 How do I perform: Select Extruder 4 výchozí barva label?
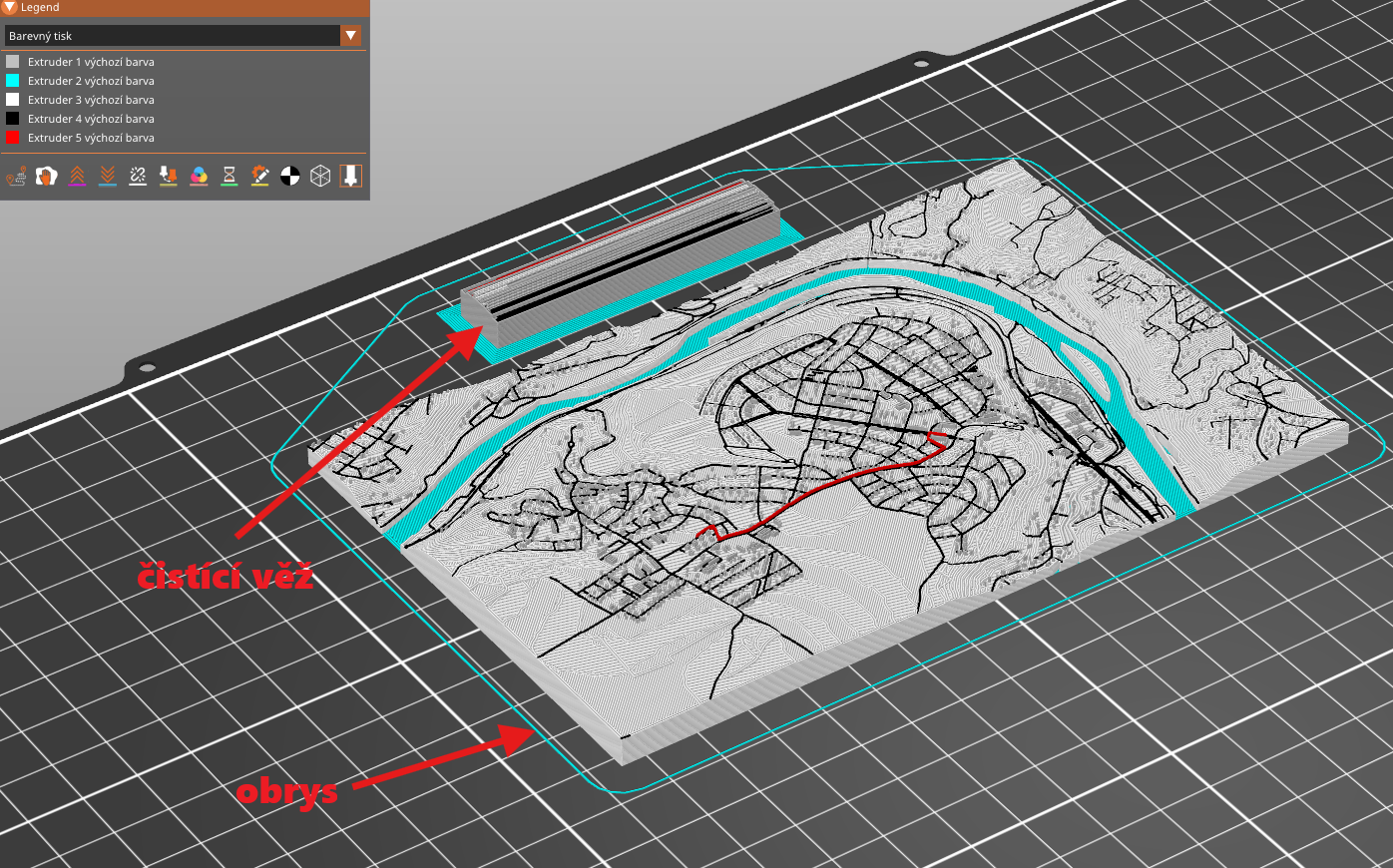[x=91, y=119]
